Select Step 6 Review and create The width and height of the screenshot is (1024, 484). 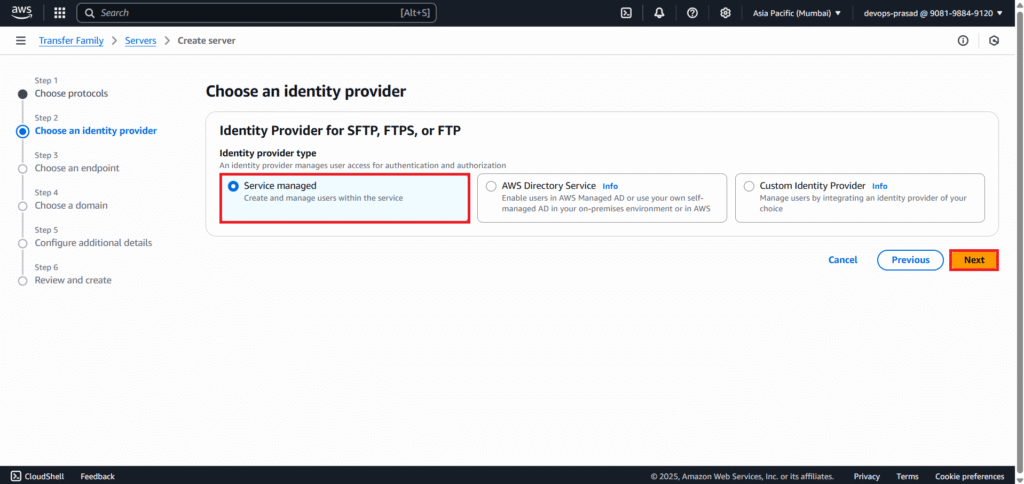73,280
